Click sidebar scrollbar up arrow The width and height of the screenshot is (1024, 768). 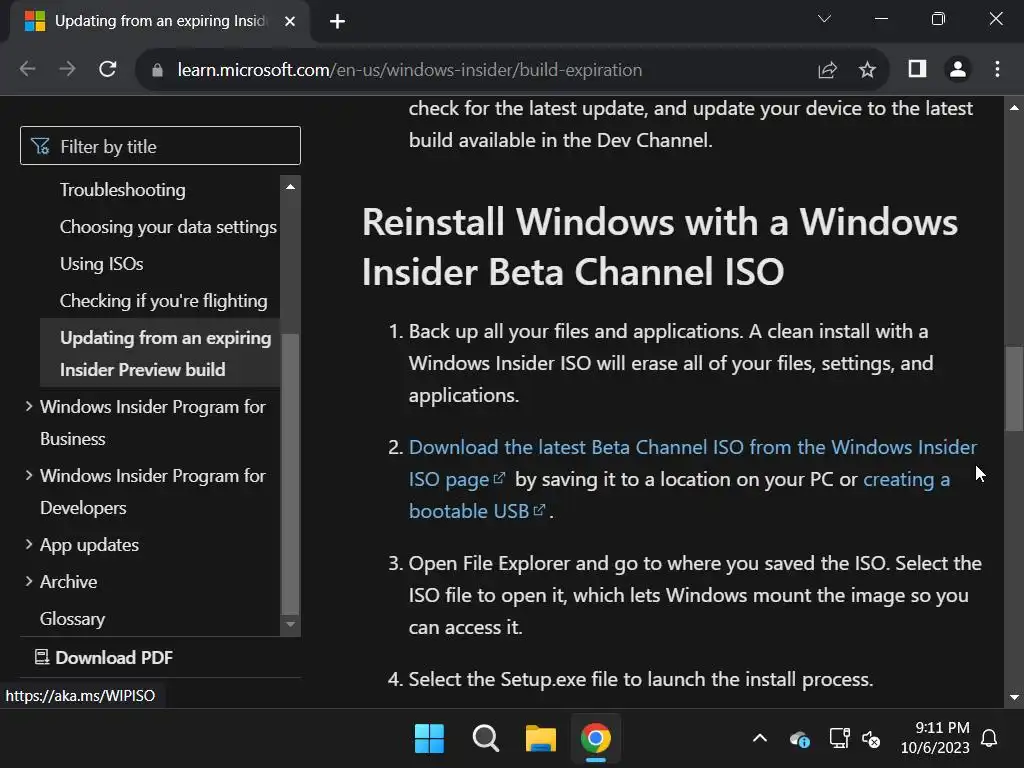tap(290, 187)
